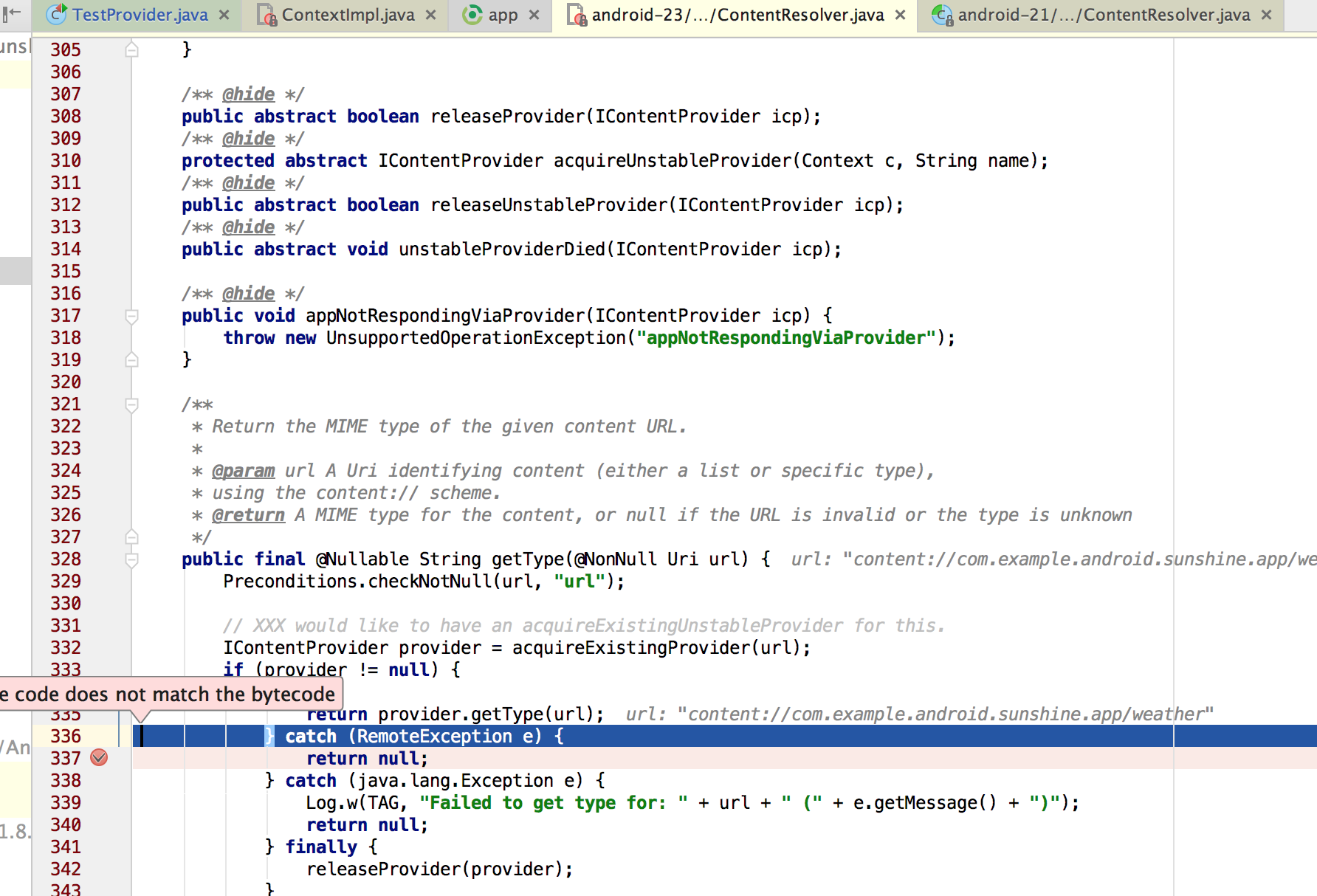Switch to the TestProvider.java tab
This screenshot has height=896, width=1317.
140,15
